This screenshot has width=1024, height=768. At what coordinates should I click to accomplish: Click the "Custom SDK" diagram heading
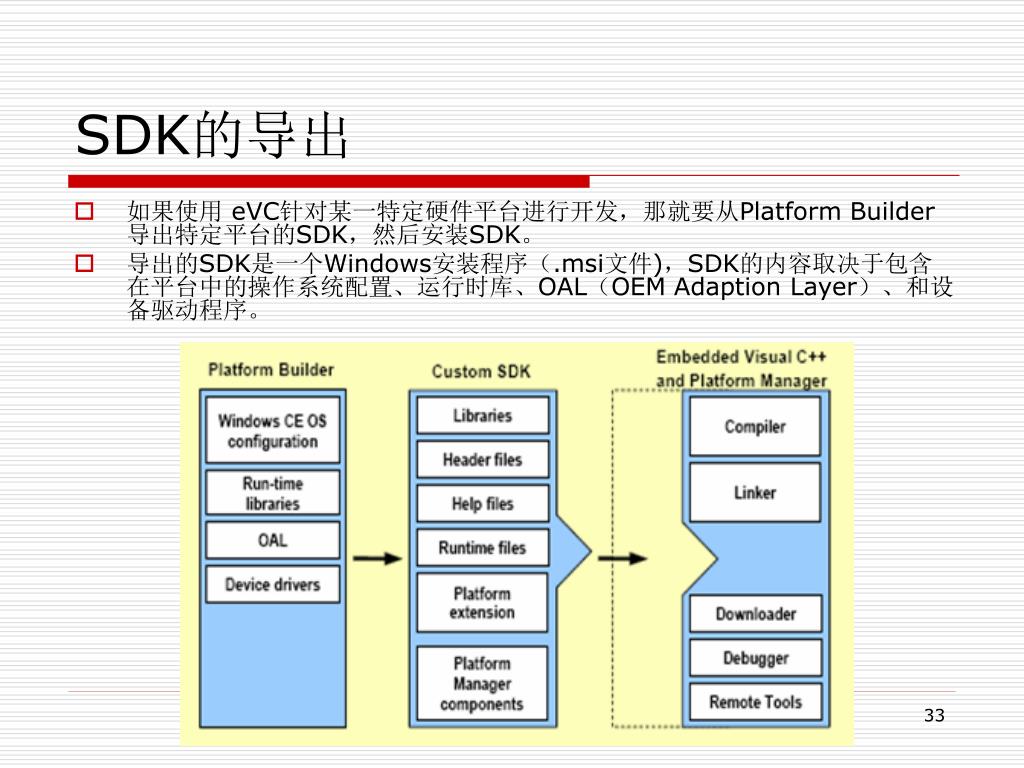click(481, 372)
